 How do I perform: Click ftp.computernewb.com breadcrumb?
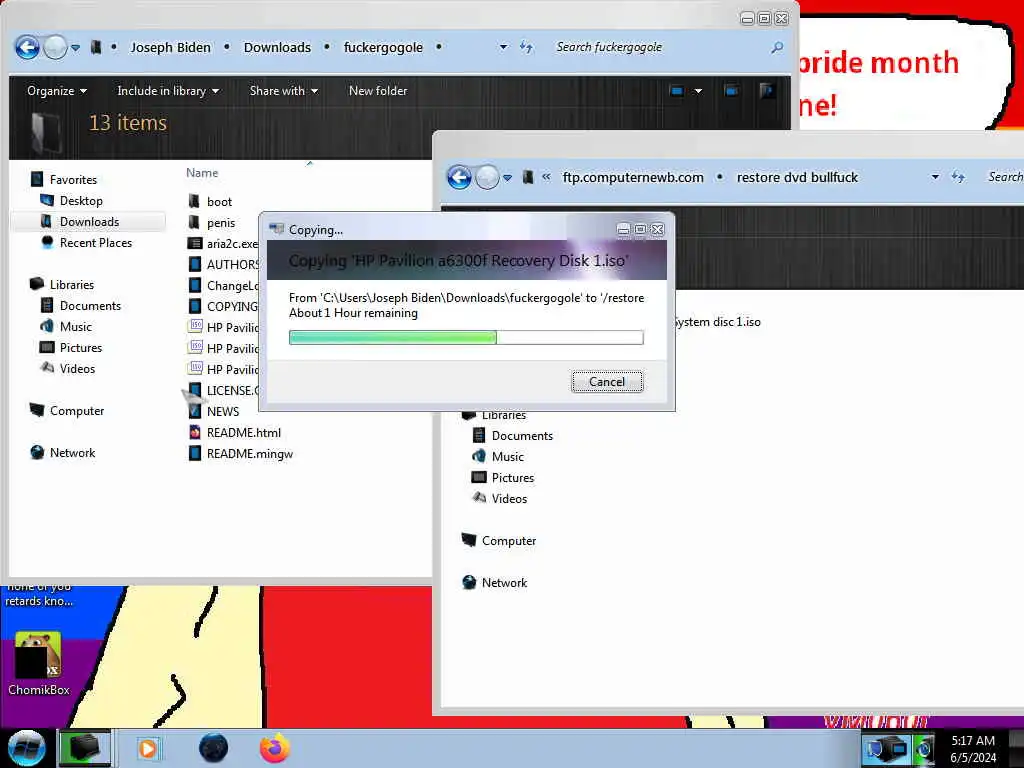[633, 177]
